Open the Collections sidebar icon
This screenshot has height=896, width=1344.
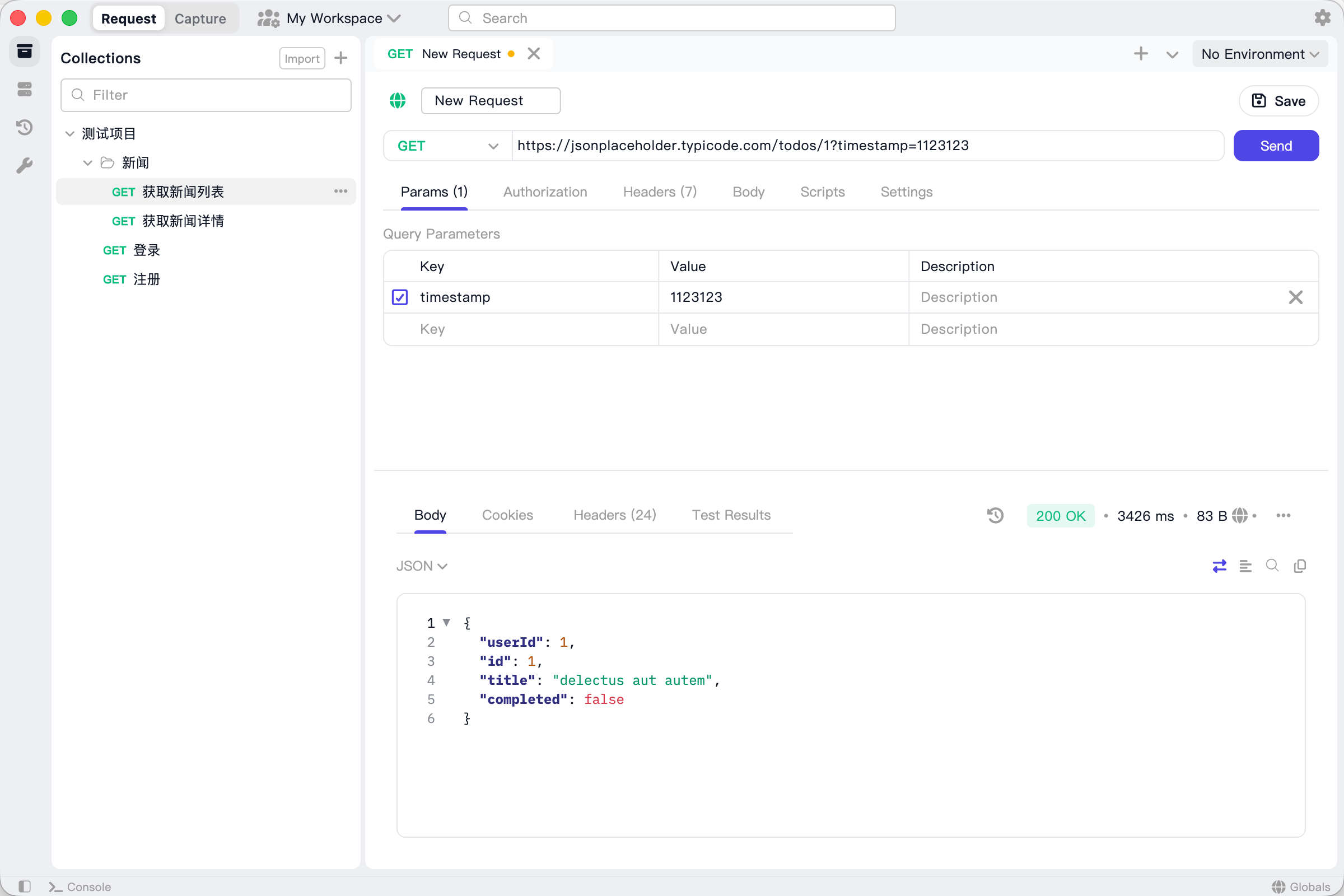24,52
